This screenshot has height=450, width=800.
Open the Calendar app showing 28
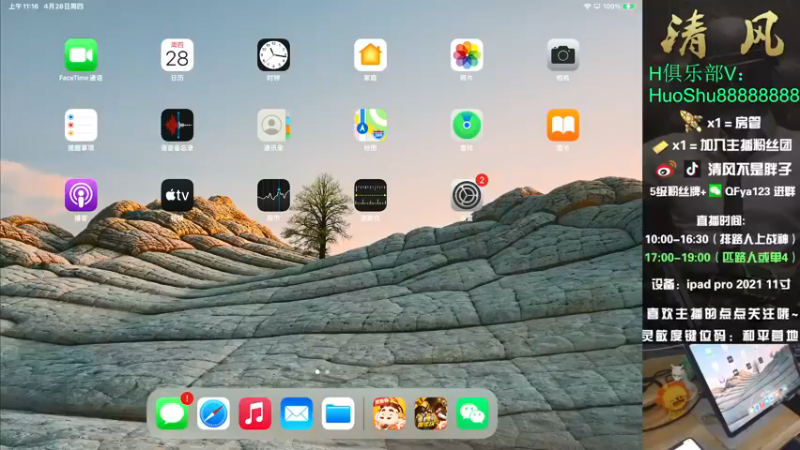177,55
